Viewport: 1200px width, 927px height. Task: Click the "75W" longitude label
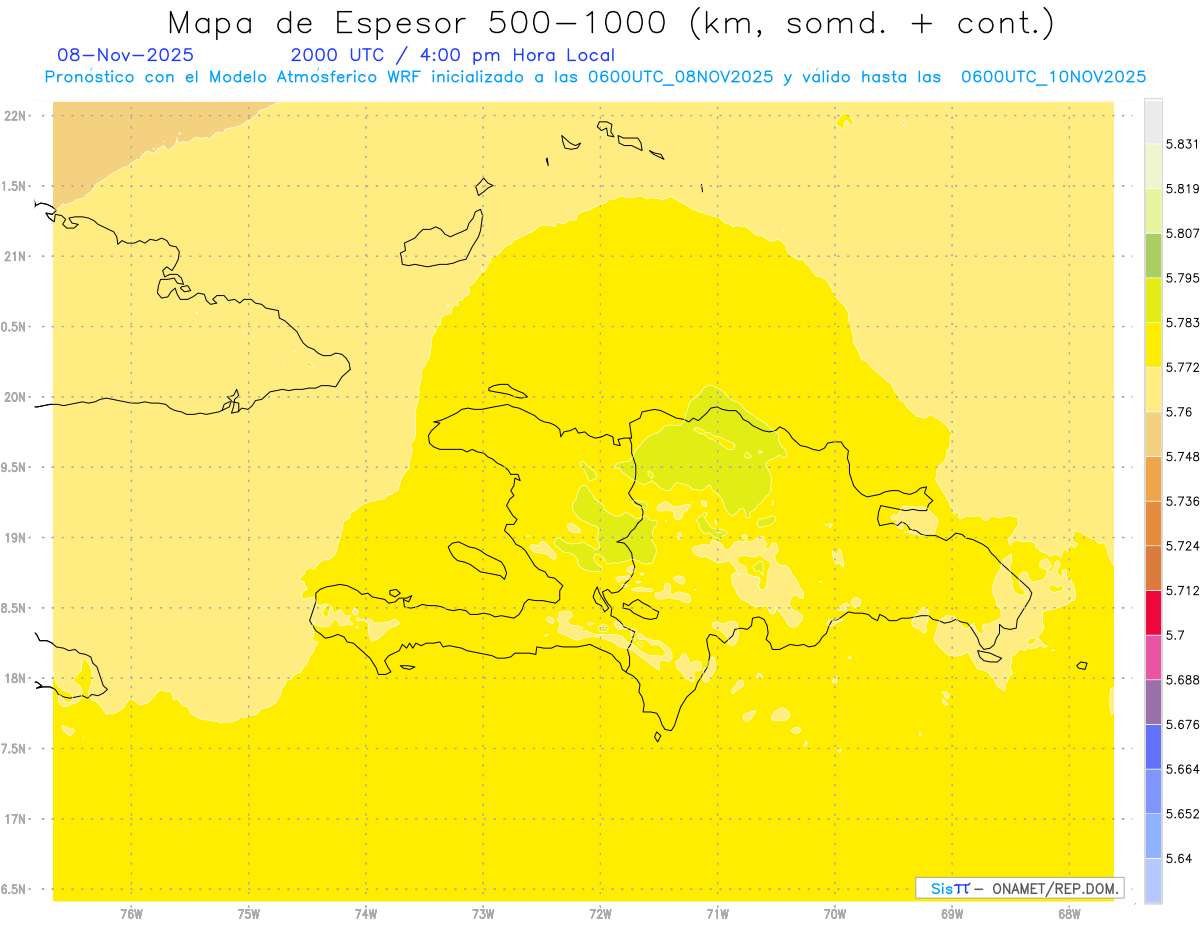coord(249,913)
